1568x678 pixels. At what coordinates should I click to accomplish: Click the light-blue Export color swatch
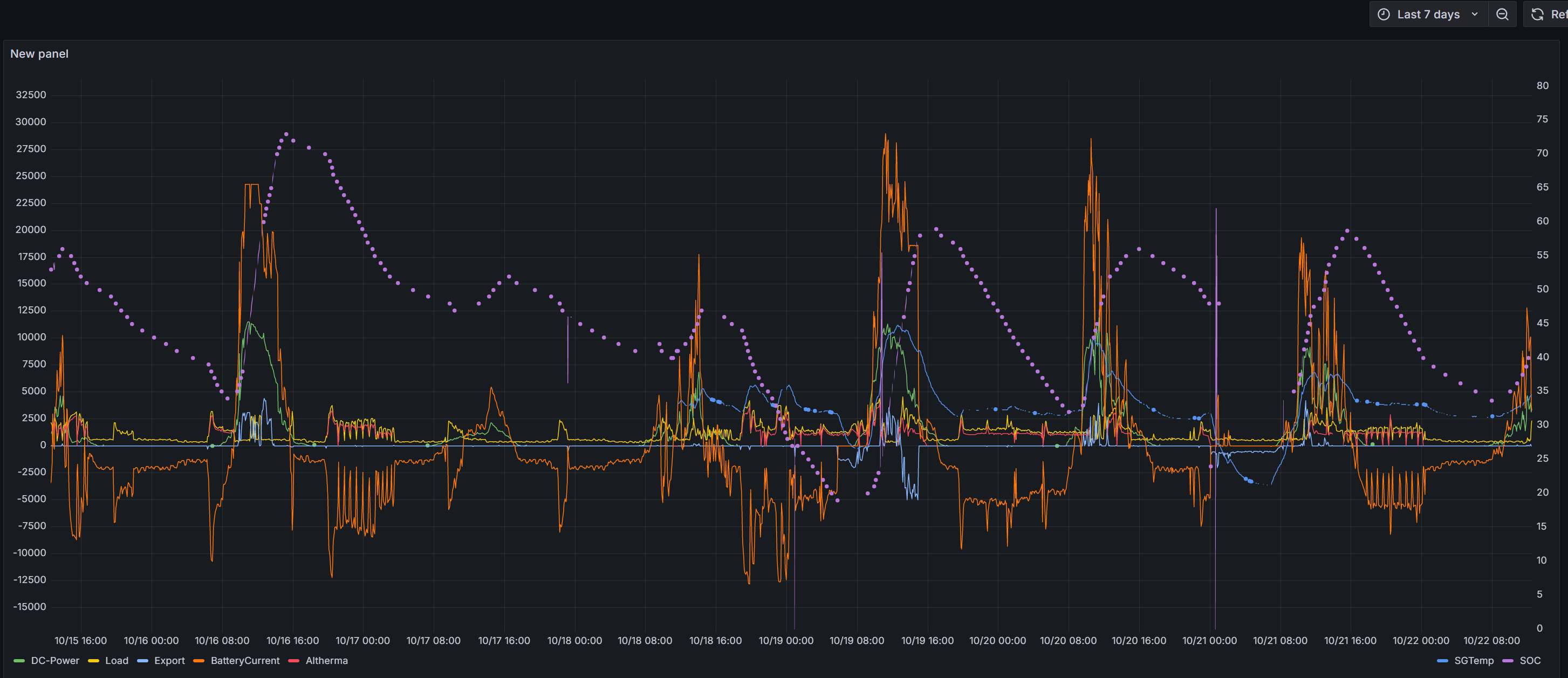[x=142, y=661]
